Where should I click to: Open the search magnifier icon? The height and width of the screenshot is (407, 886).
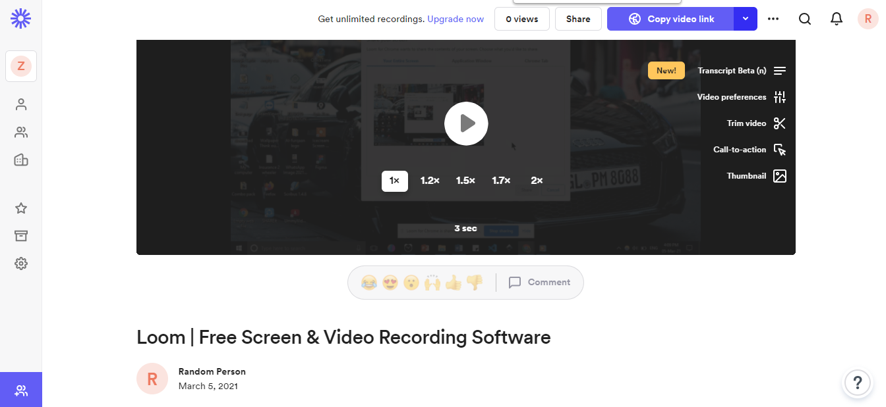point(805,19)
